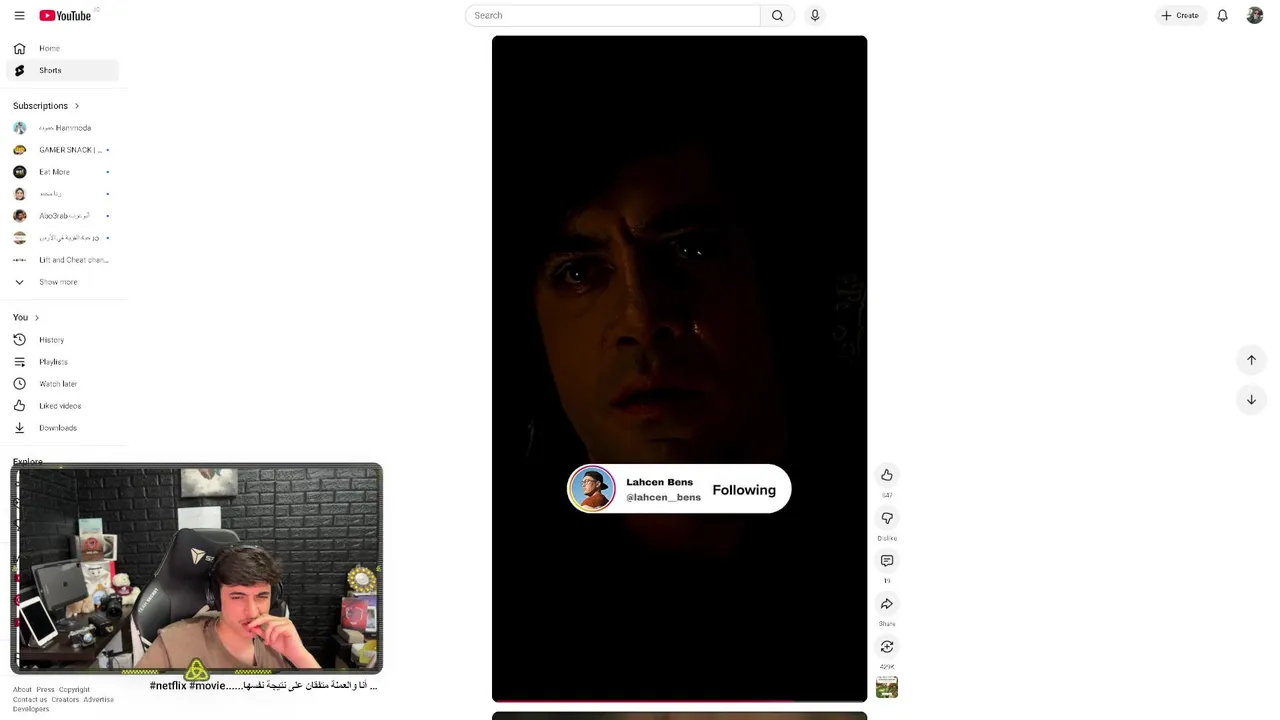Open the Developers footer link

[31, 709]
